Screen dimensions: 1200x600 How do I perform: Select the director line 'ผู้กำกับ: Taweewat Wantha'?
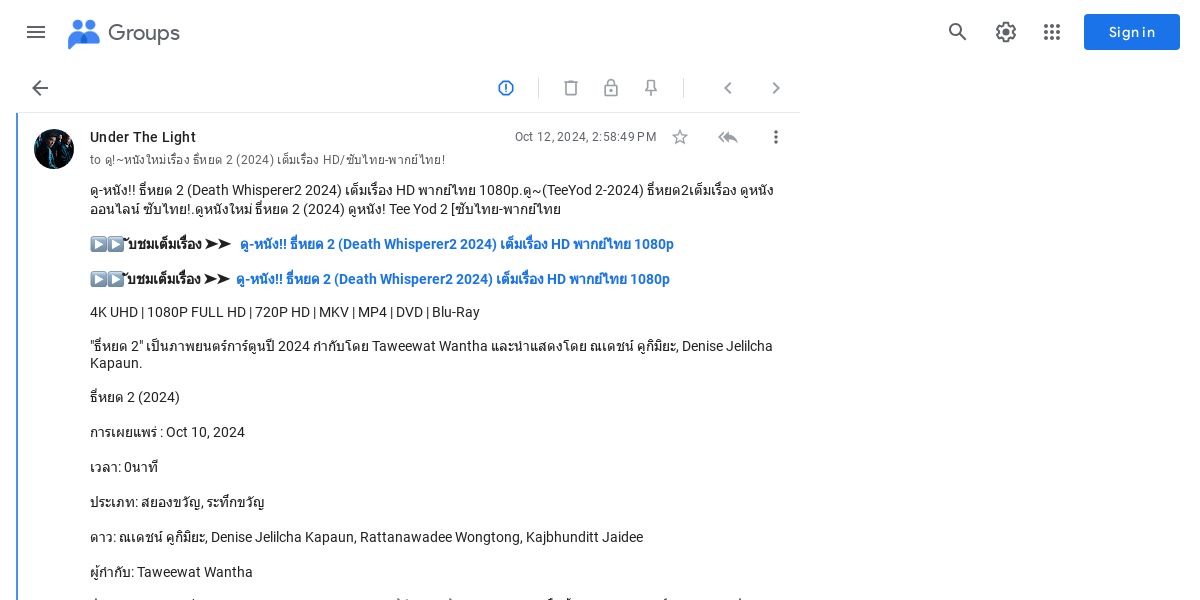point(171,572)
